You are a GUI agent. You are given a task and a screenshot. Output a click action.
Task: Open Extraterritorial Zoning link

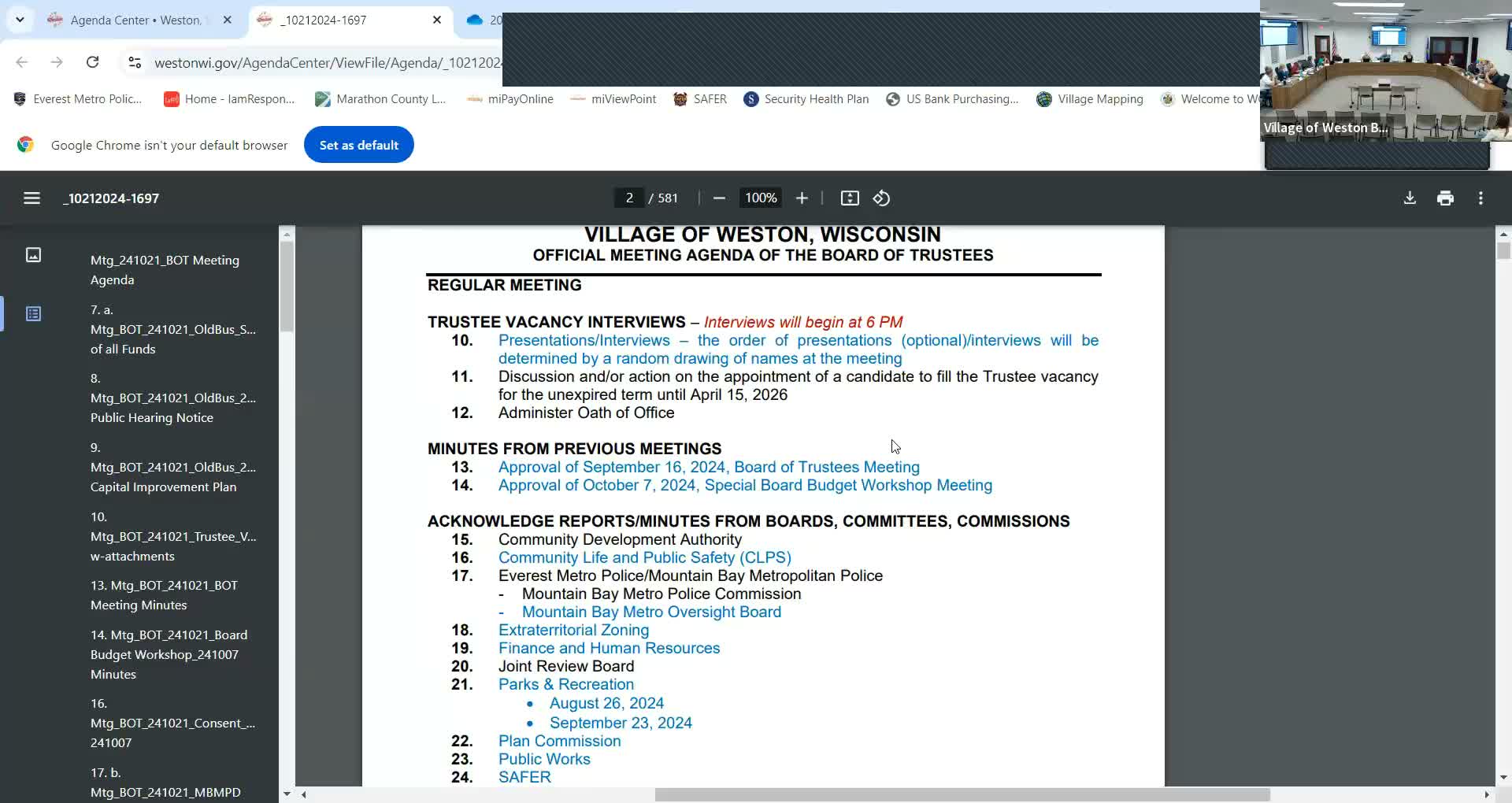[573, 630]
